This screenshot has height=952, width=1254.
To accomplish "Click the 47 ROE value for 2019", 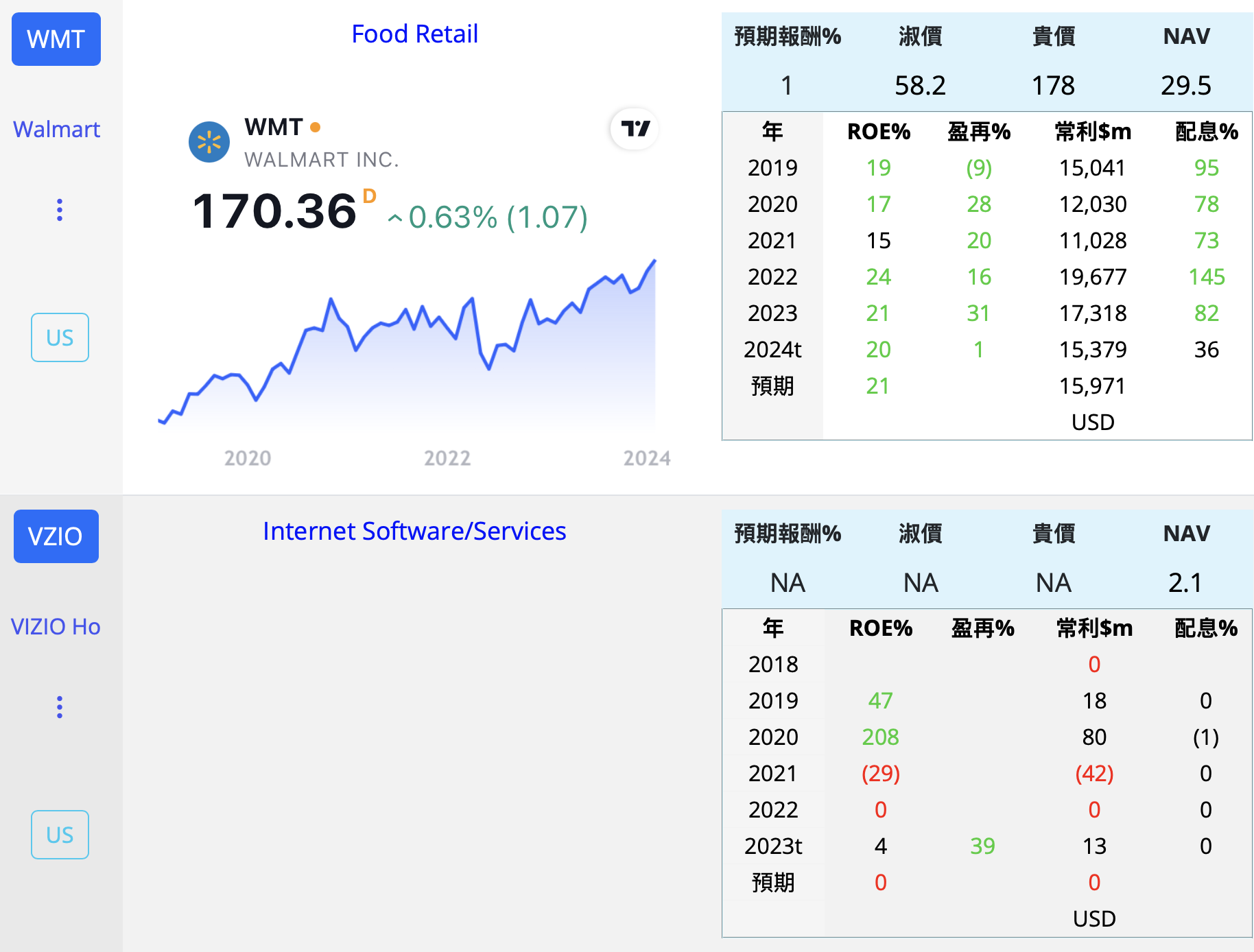I will (x=880, y=700).
